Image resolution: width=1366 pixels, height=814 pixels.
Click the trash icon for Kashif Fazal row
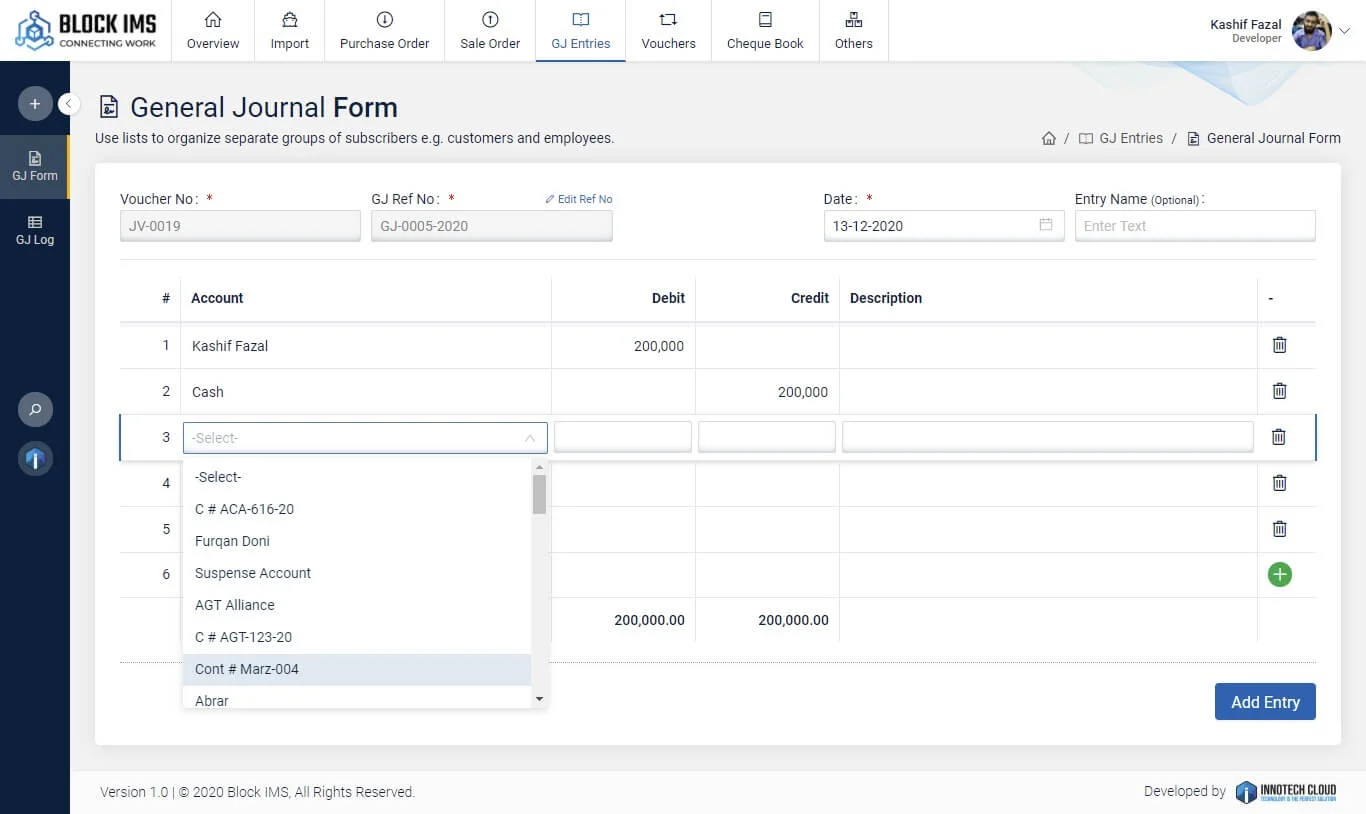tap(1279, 345)
